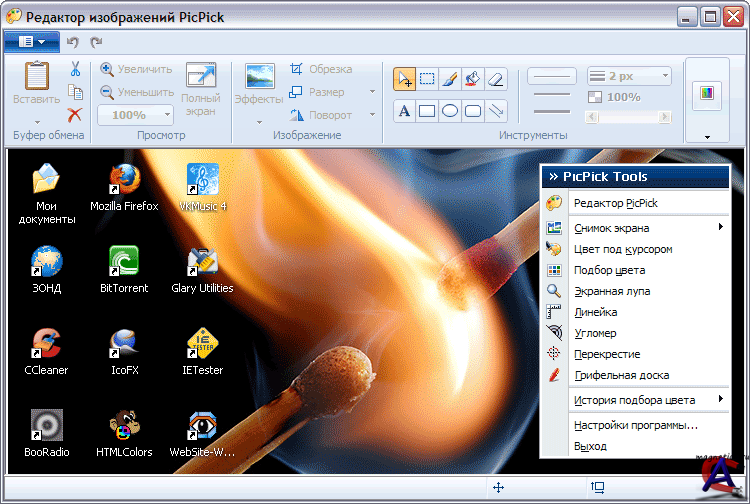Click the scissors Cut icon
This screenshot has height=504, width=750.
[75, 69]
